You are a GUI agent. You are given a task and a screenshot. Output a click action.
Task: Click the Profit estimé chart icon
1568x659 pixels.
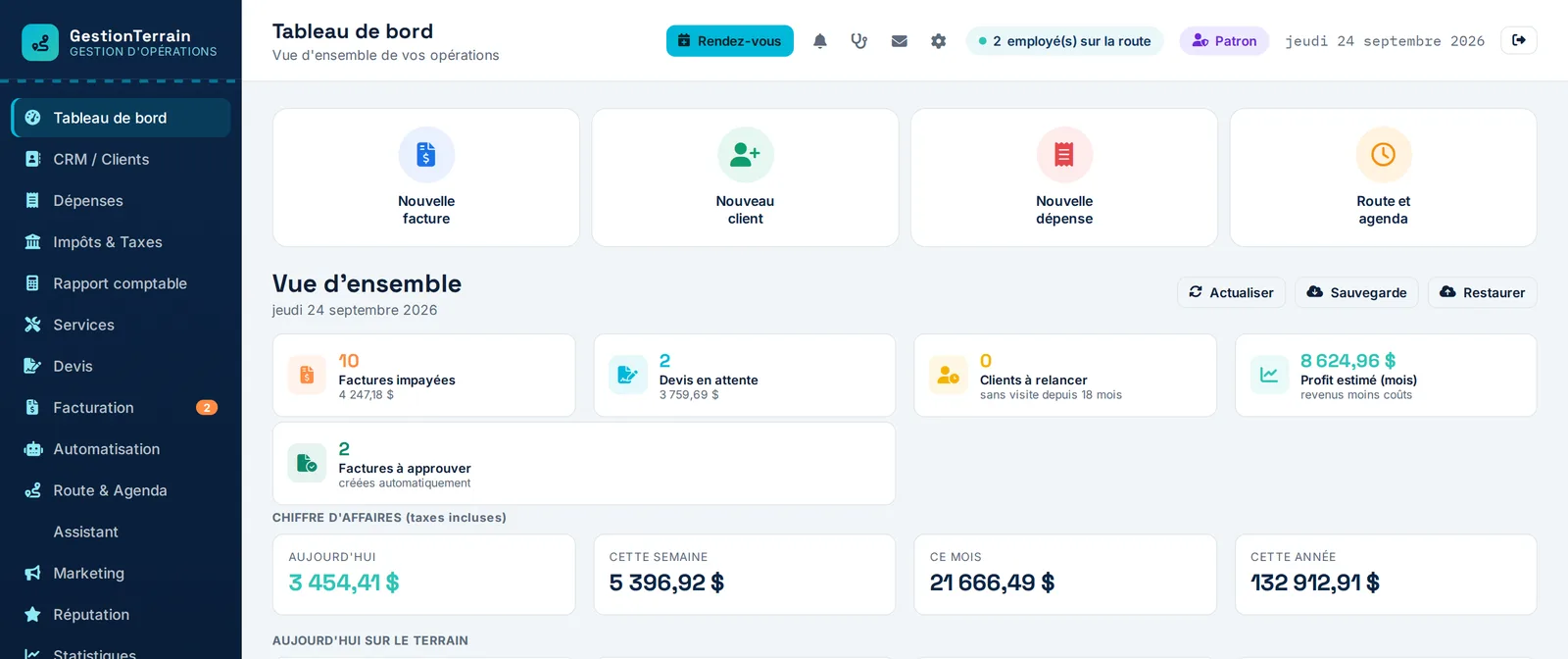pyautogui.click(x=1269, y=375)
